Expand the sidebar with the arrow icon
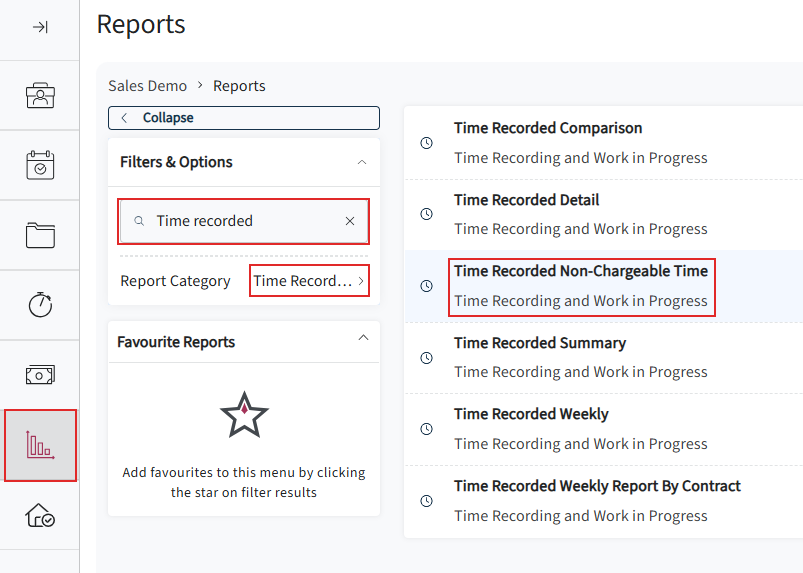The width and height of the screenshot is (803, 573). (x=40, y=27)
